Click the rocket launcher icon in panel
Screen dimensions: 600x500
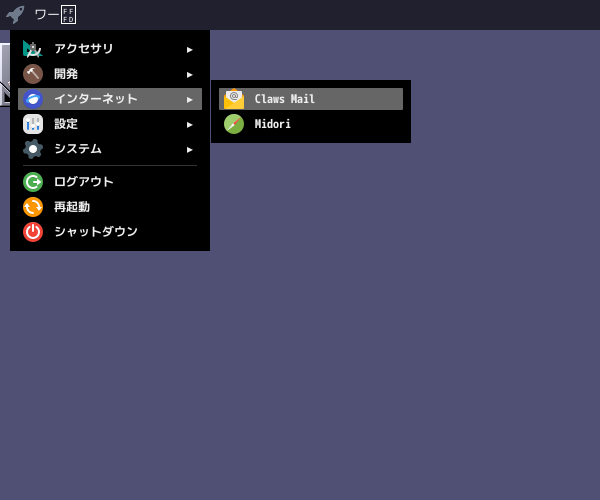[x=15, y=15]
